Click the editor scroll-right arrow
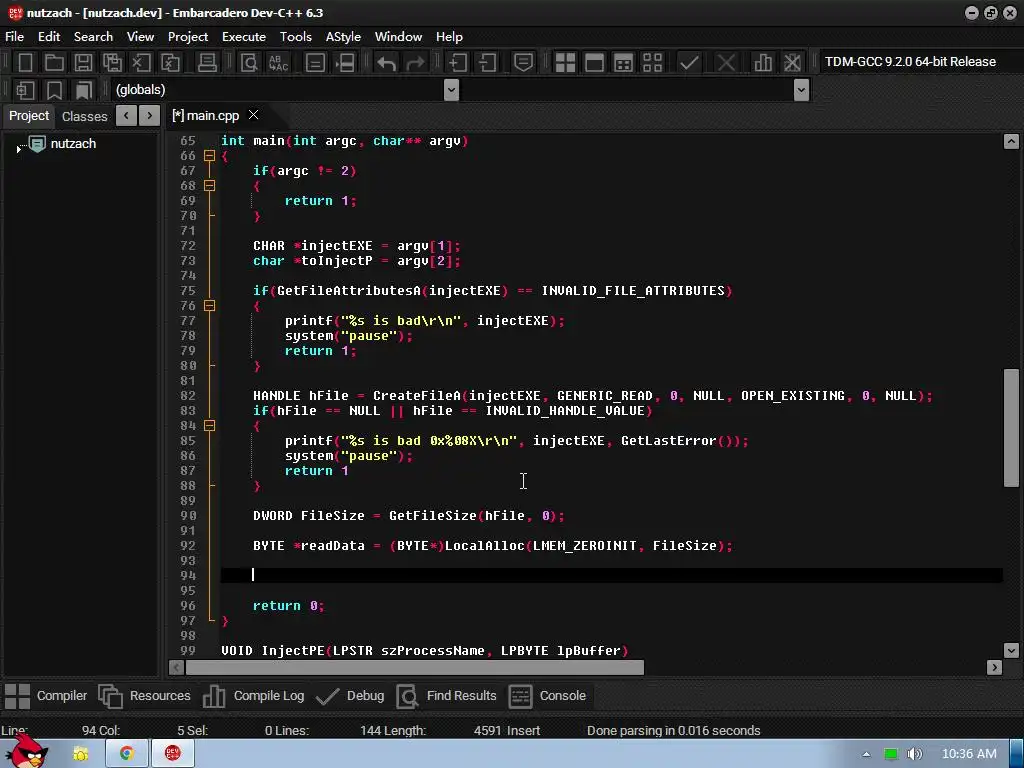This screenshot has height=768, width=1024. (994, 667)
